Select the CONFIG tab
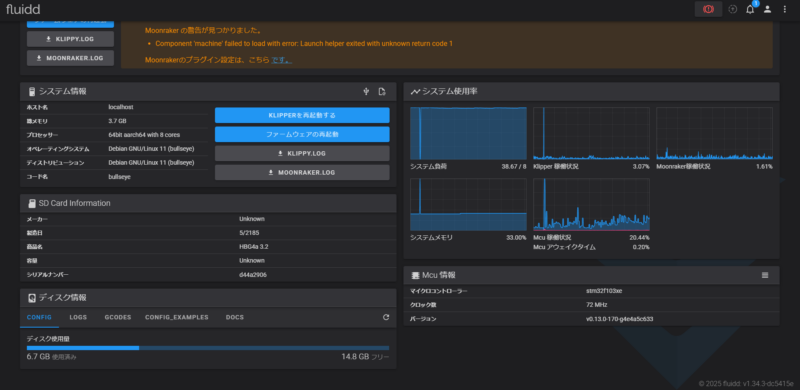Image resolution: width=800 pixels, height=390 pixels. point(39,317)
